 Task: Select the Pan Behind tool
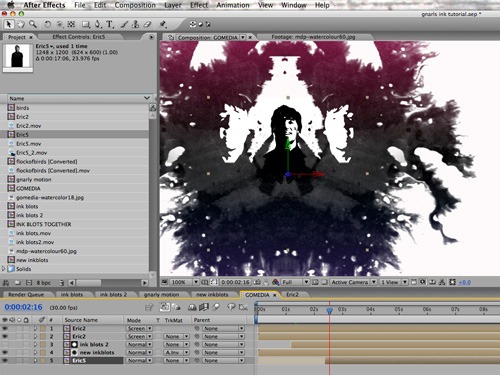tap(71, 24)
